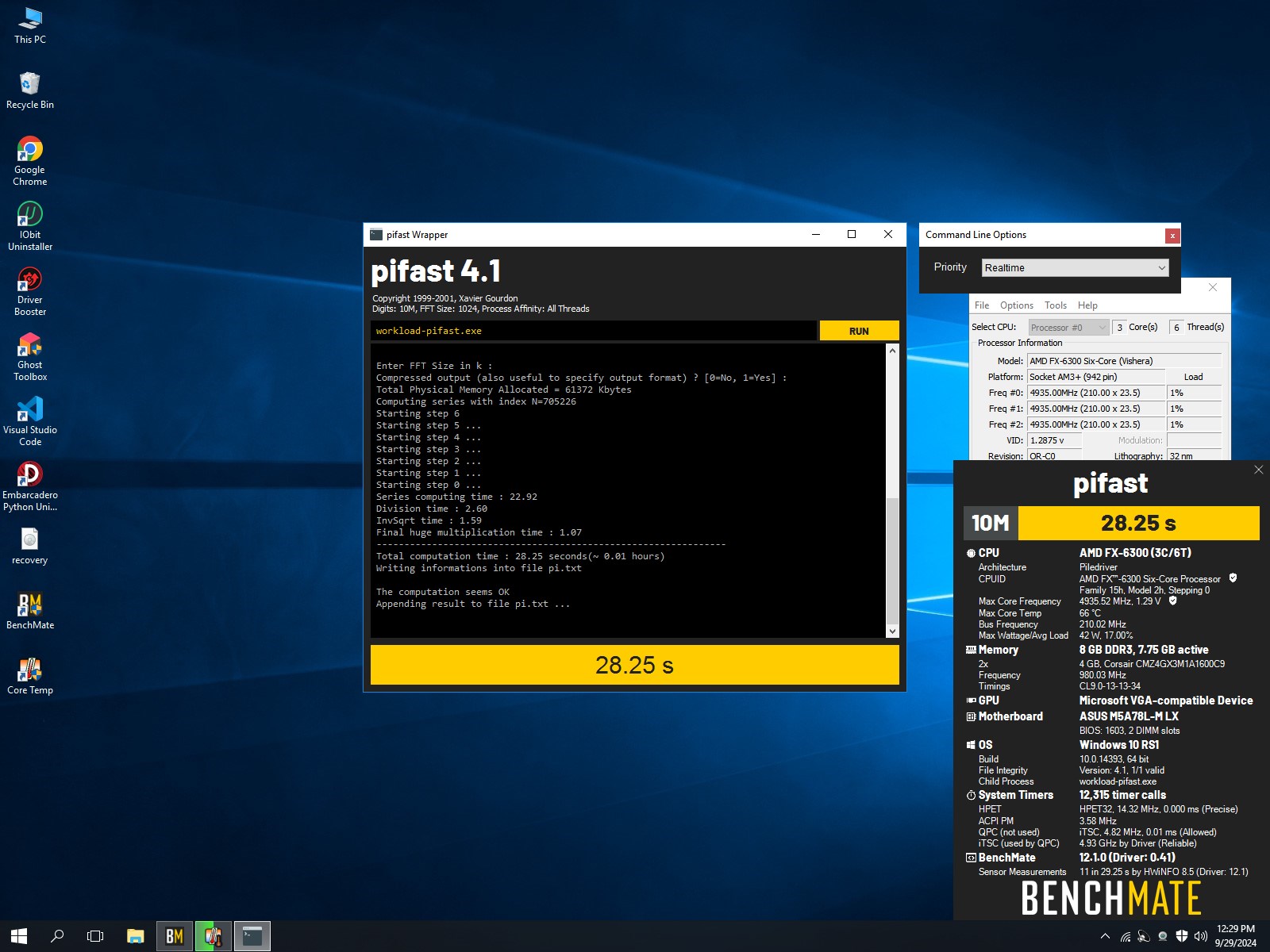The image size is (1270, 952).
Task: Open the network tray icon
Action: (1125, 936)
